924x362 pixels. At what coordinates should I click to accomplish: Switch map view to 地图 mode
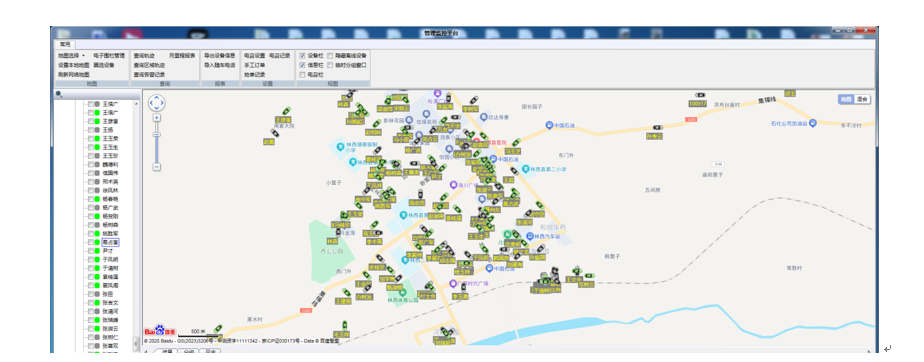(x=846, y=100)
